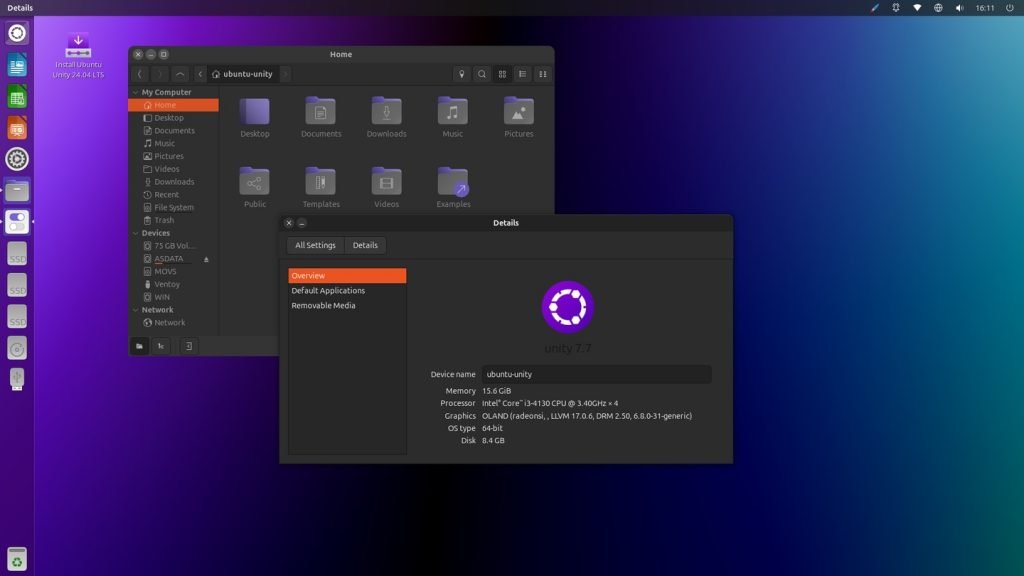The width and height of the screenshot is (1024, 576).
Task: Open the Downloads folder
Action: [386, 110]
